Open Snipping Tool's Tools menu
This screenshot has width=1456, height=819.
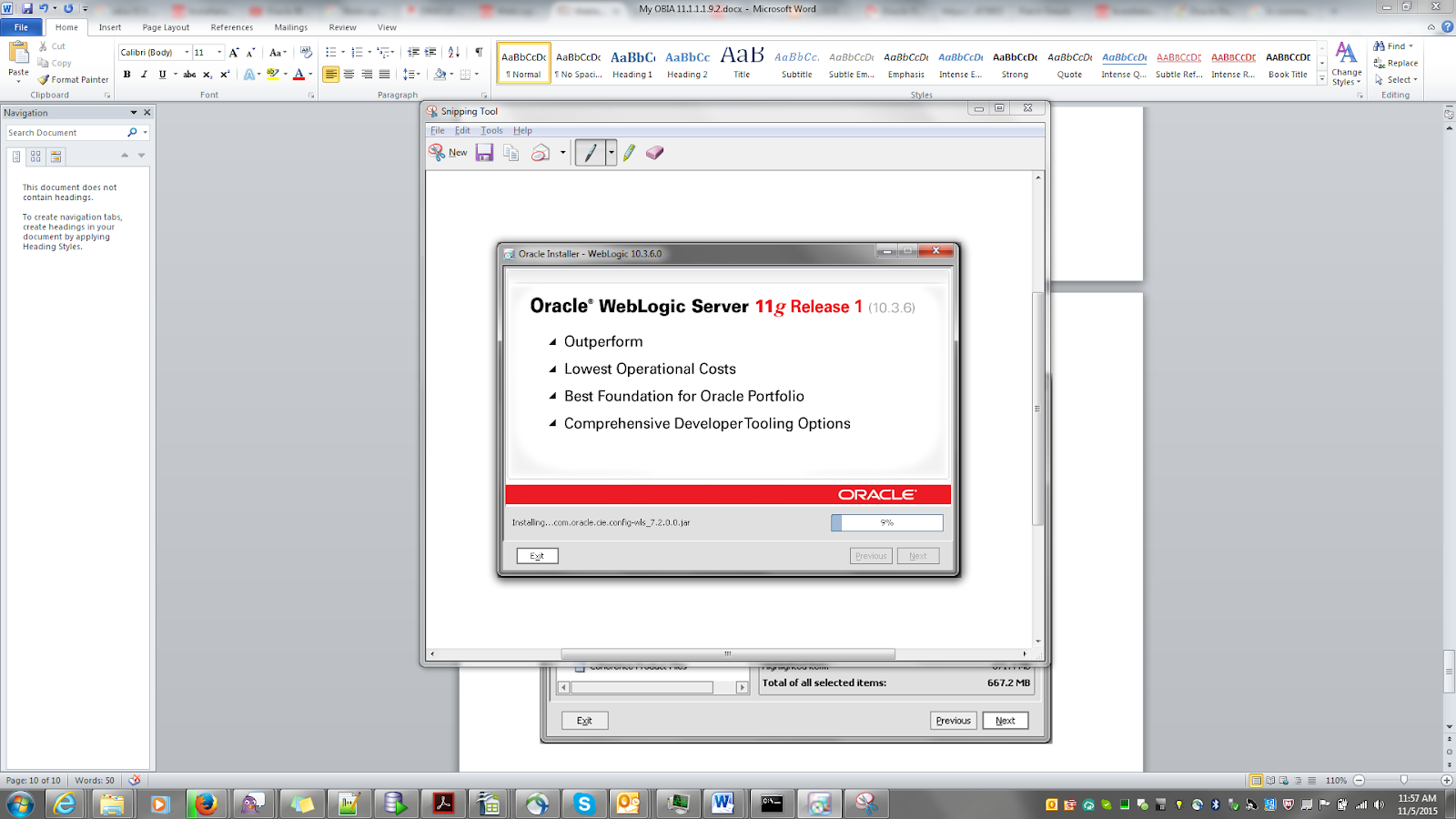491,131
